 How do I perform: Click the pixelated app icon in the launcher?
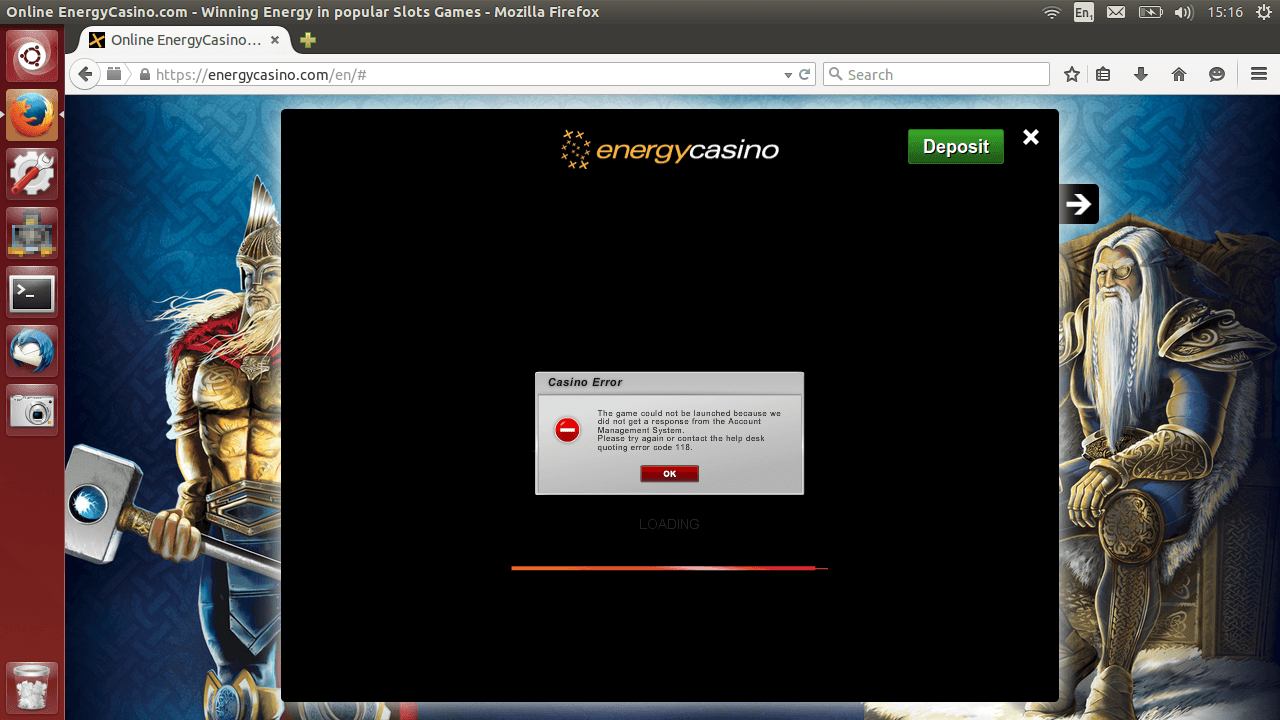point(32,234)
